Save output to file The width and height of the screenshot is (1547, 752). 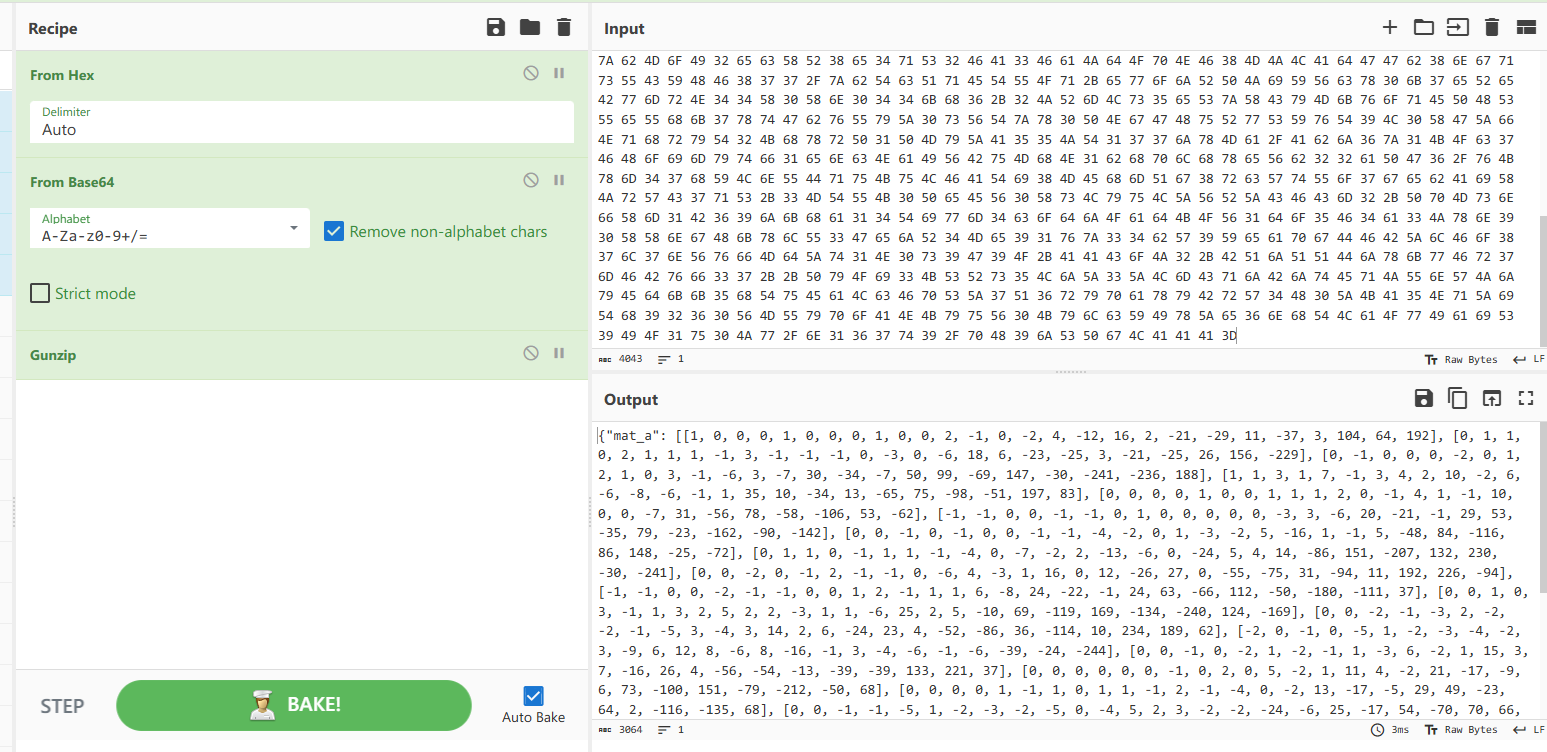pos(1424,399)
